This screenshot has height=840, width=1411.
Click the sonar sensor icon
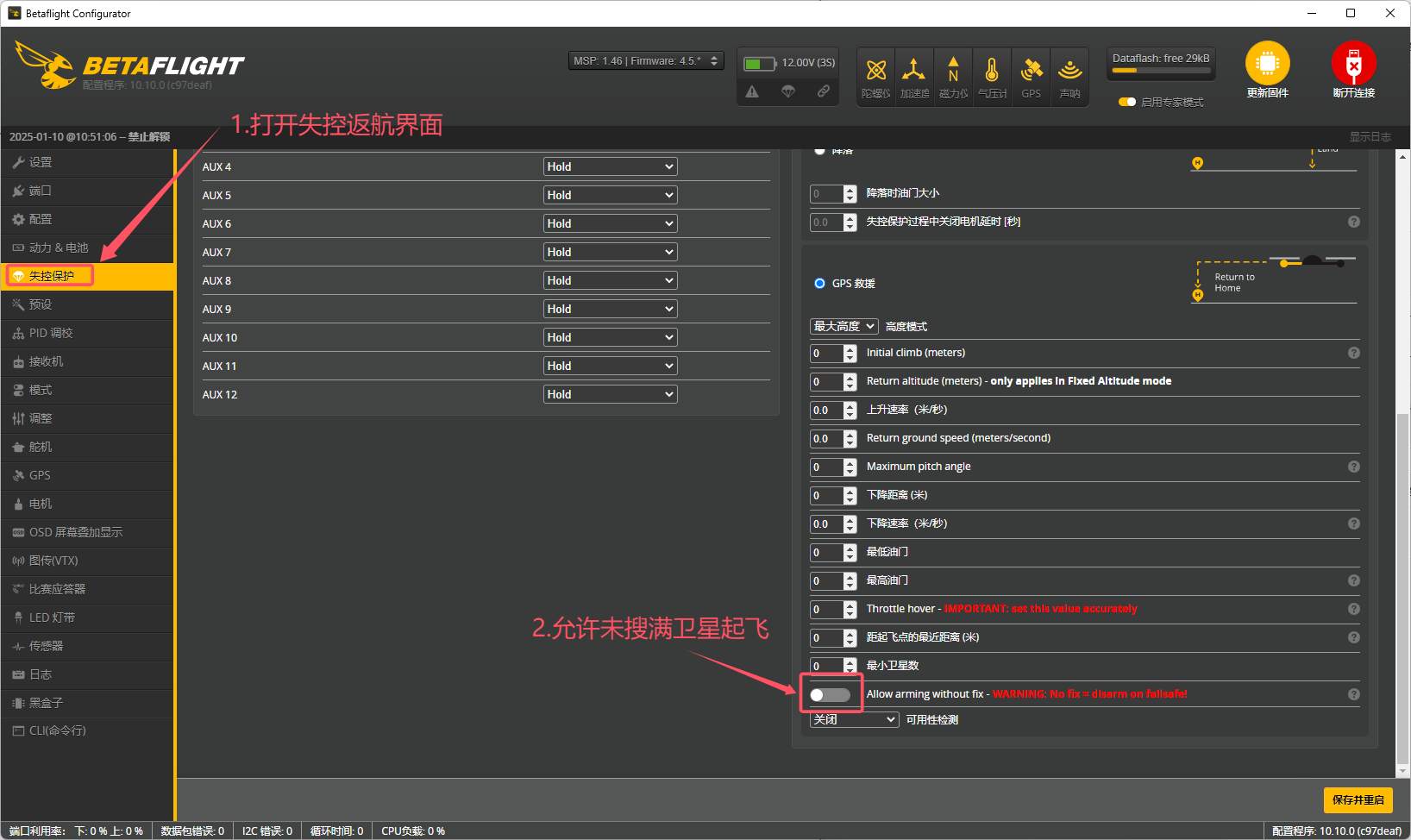coord(1069,76)
